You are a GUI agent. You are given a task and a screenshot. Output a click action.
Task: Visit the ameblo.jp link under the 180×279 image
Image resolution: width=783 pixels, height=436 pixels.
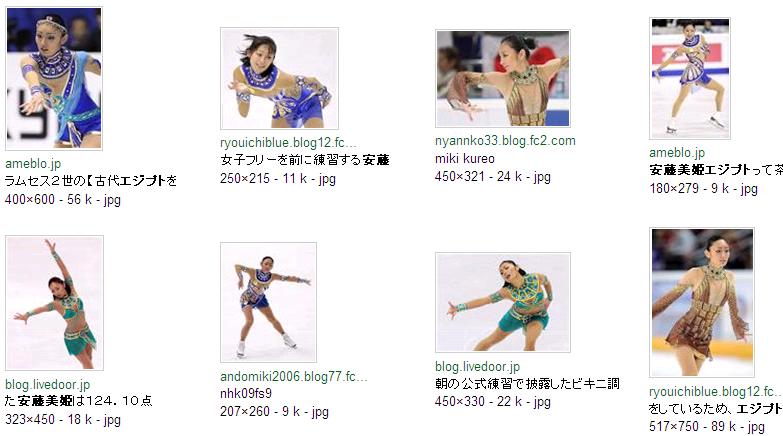click(x=677, y=152)
